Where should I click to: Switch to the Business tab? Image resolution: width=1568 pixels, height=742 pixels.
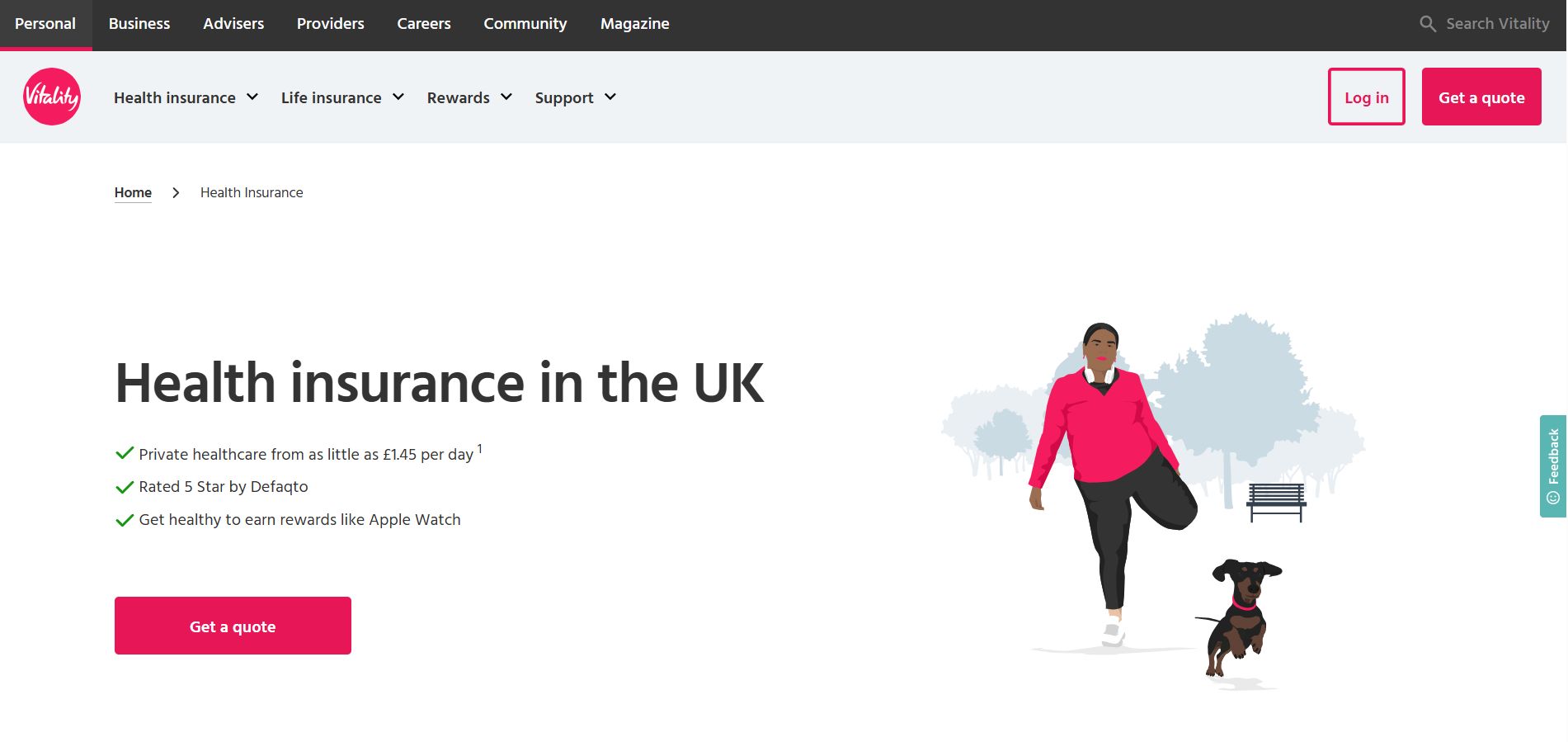[x=139, y=24]
